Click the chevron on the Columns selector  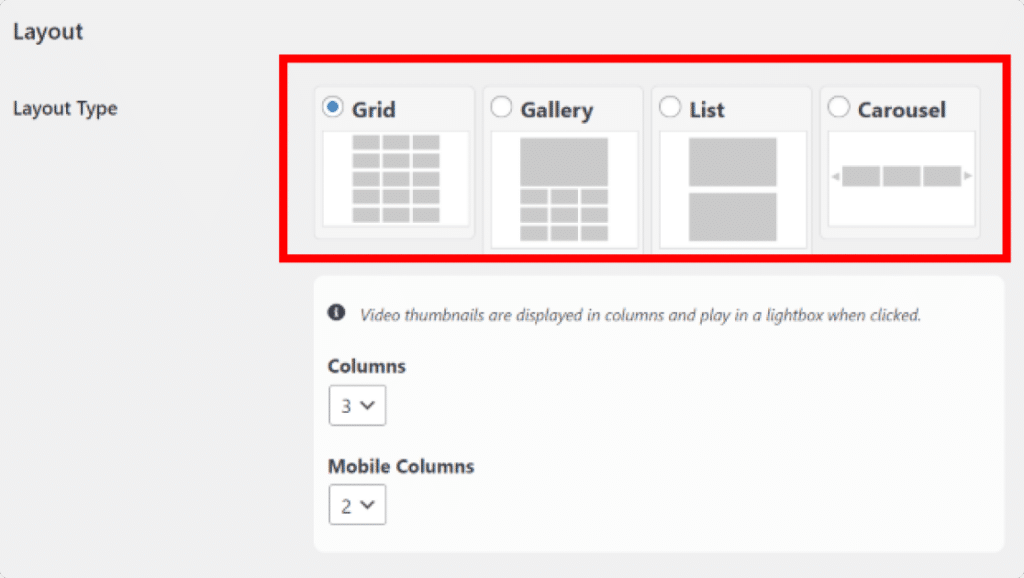tap(369, 405)
